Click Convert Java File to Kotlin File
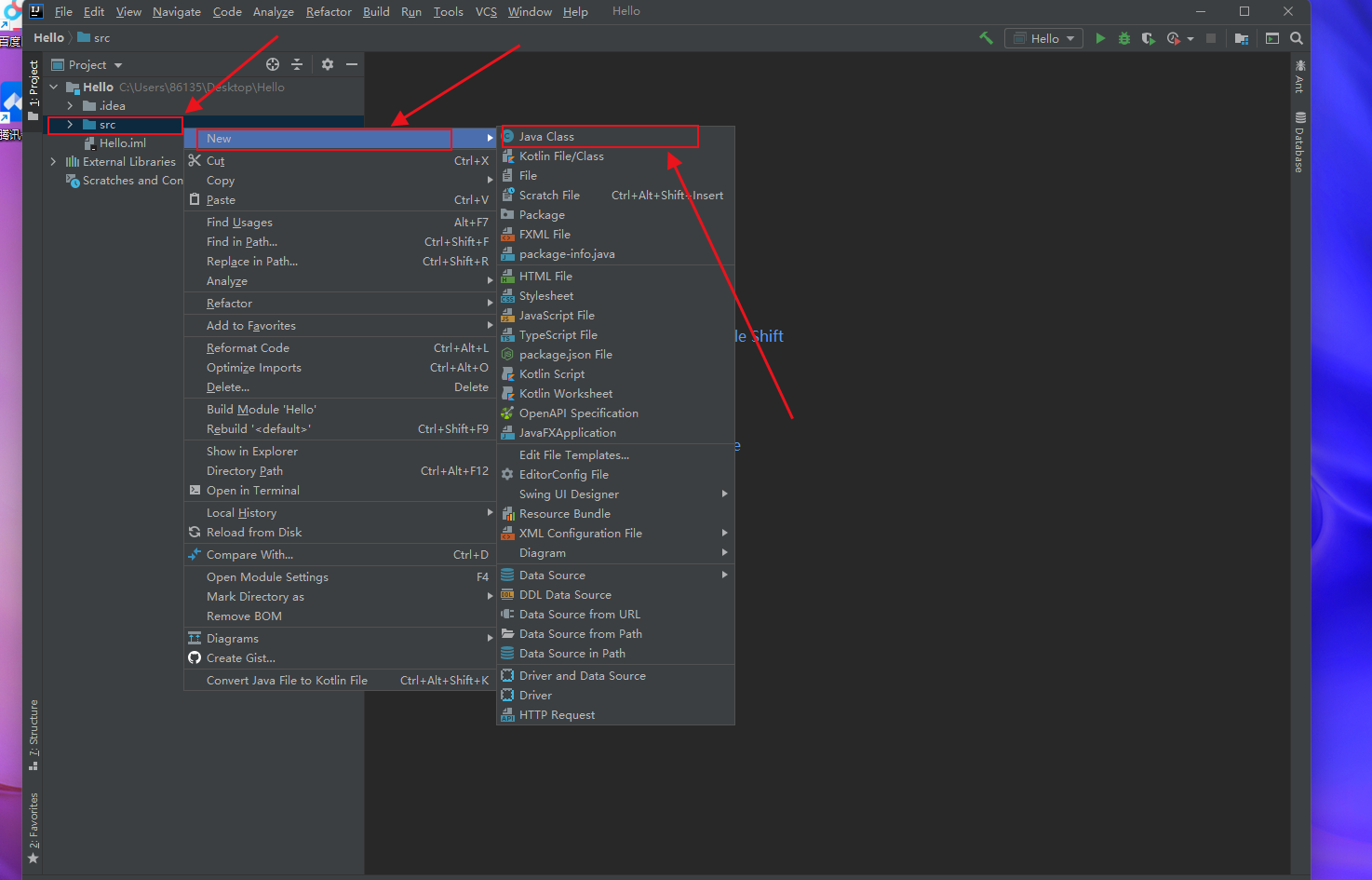 [x=340, y=681]
